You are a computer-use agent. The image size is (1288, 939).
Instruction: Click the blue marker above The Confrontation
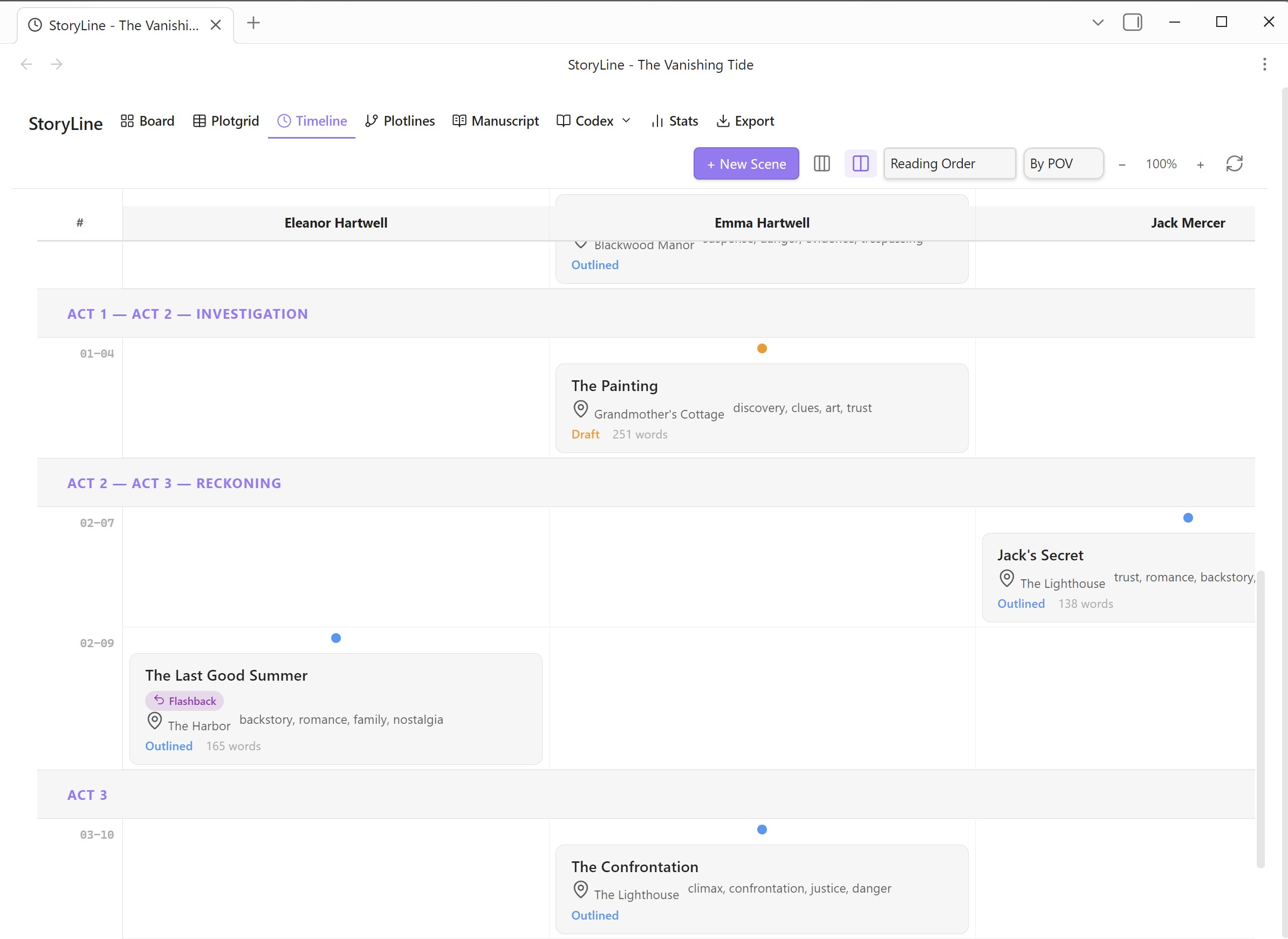[762, 830]
